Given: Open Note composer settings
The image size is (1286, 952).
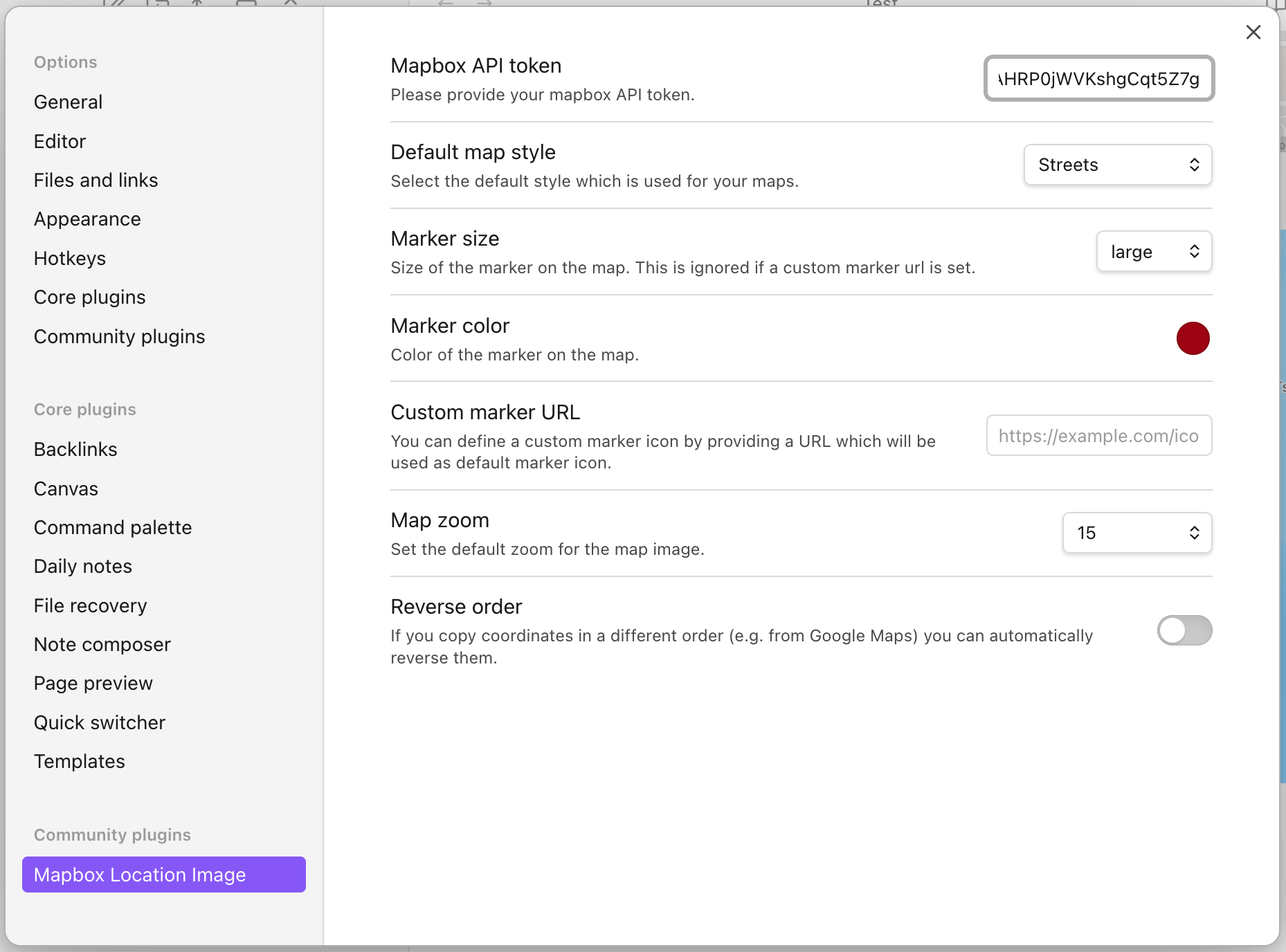Looking at the screenshot, I should point(102,644).
